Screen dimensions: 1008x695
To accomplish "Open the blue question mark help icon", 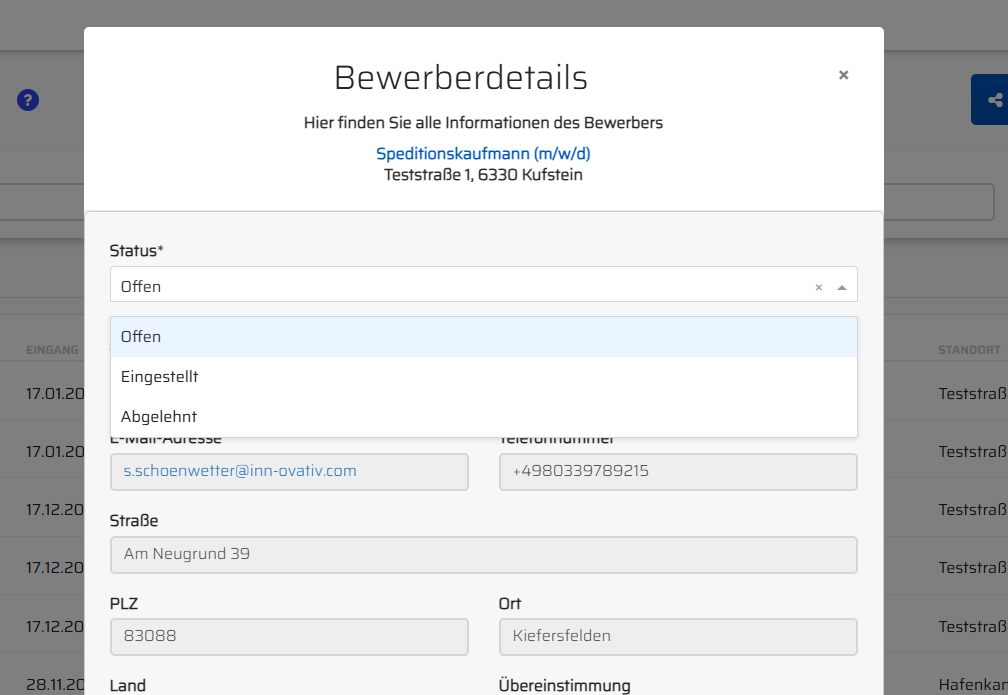I will coord(28,100).
